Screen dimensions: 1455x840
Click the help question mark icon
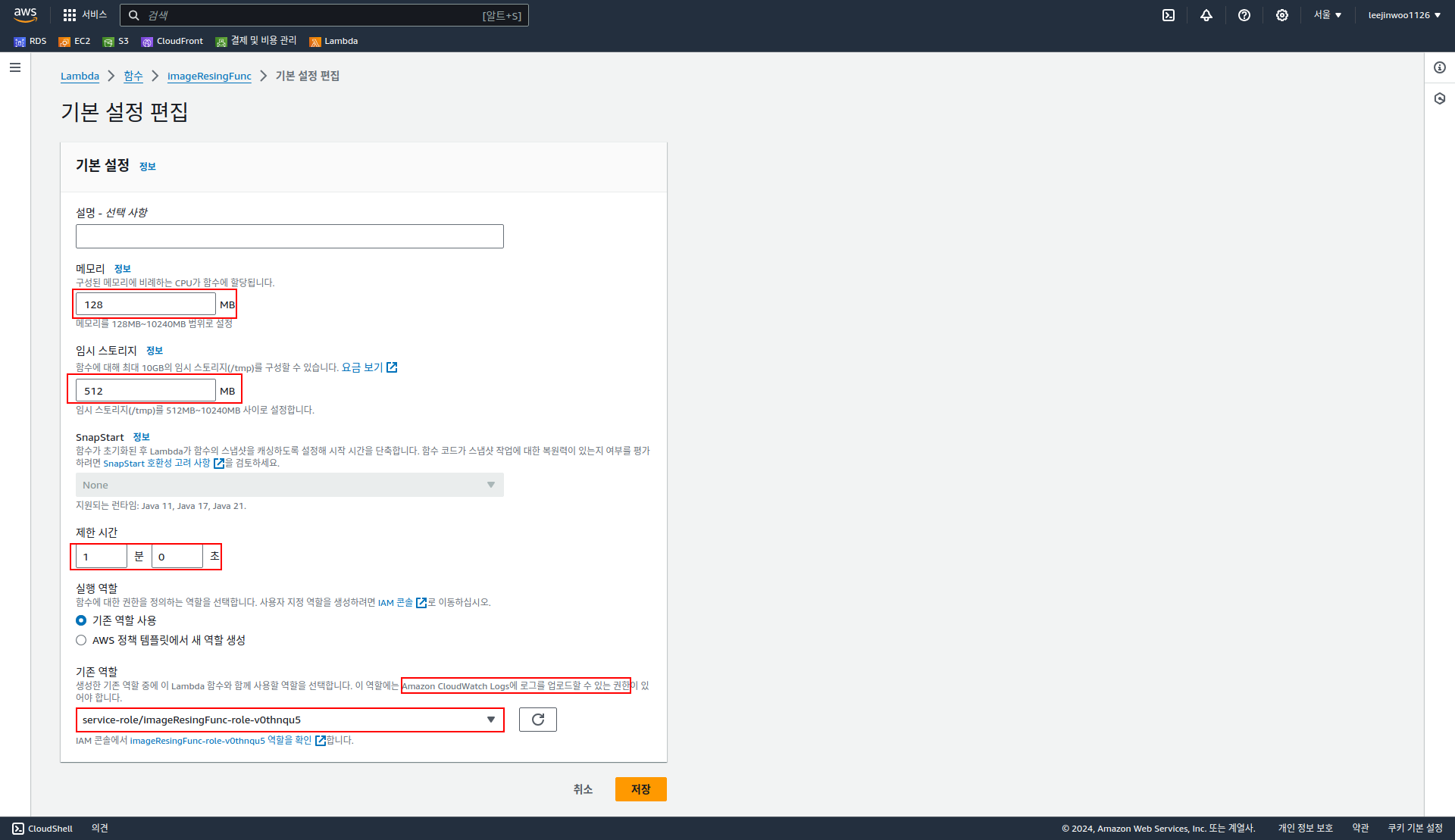tap(1244, 15)
